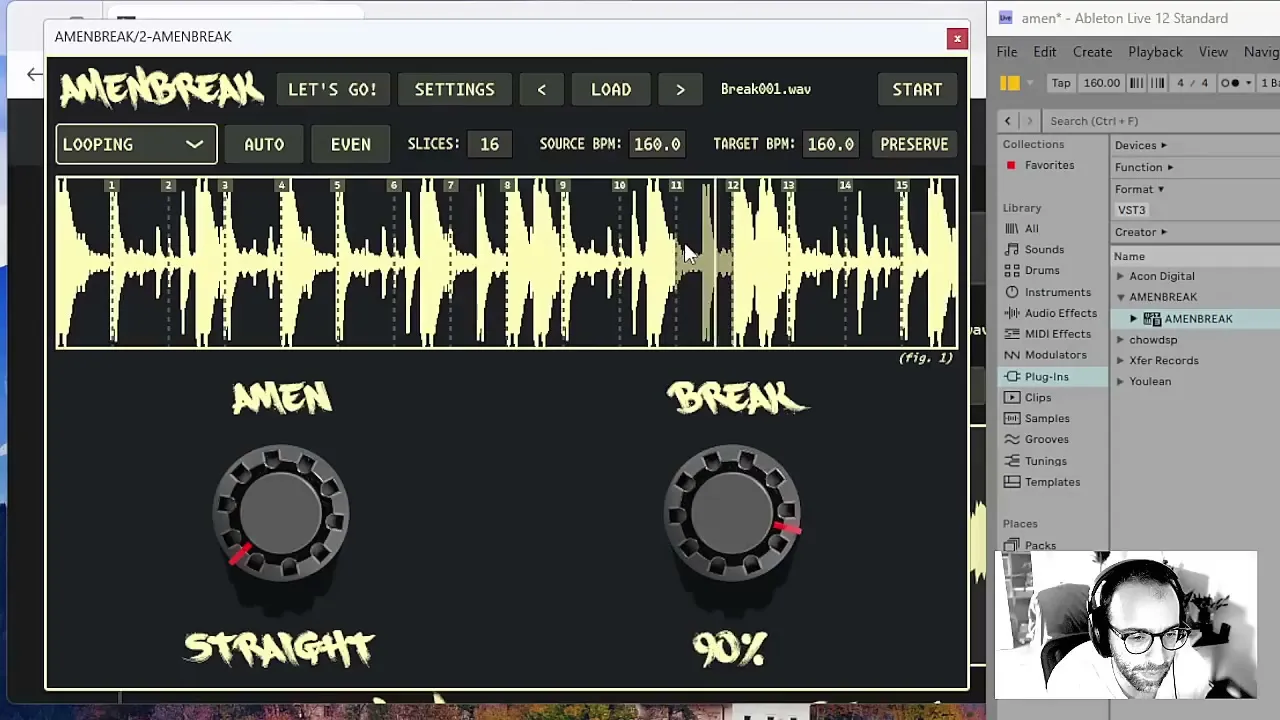The width and height of the screenshot is (1280, 720).
Task: Open the Edit menu in Ableton
Action: pos(1045,52)
